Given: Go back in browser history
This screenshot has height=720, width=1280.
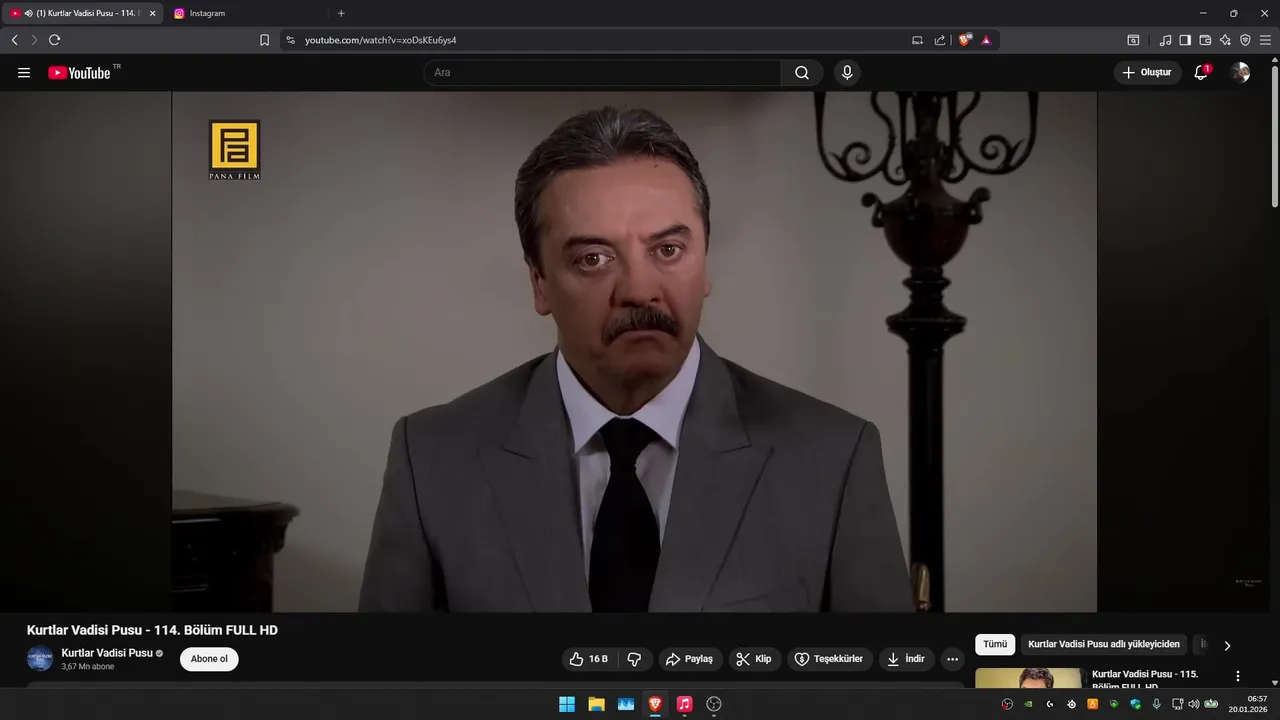Looking at the screenshot, I should pos(15,40).
